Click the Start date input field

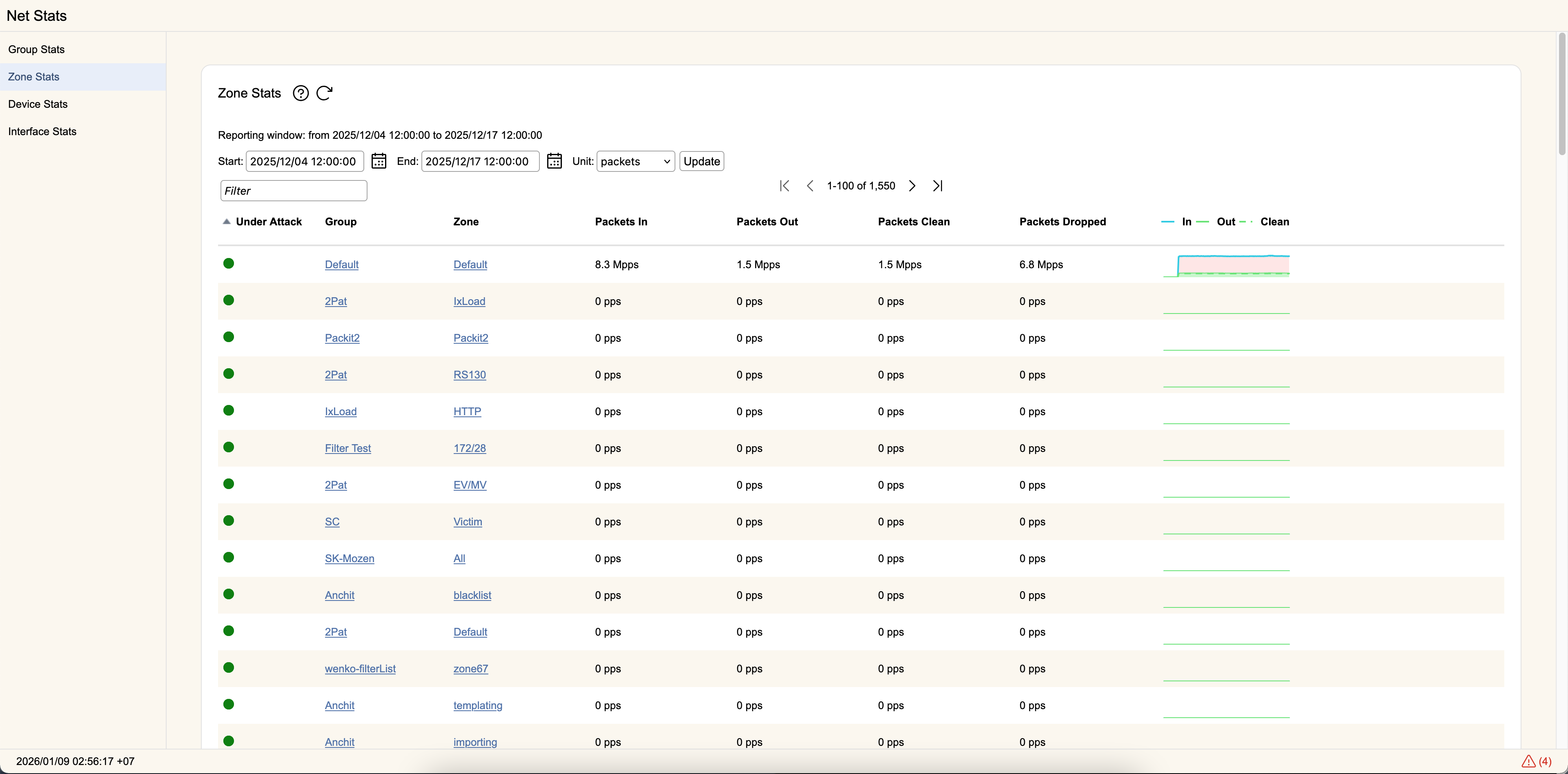tap(304, 161)
